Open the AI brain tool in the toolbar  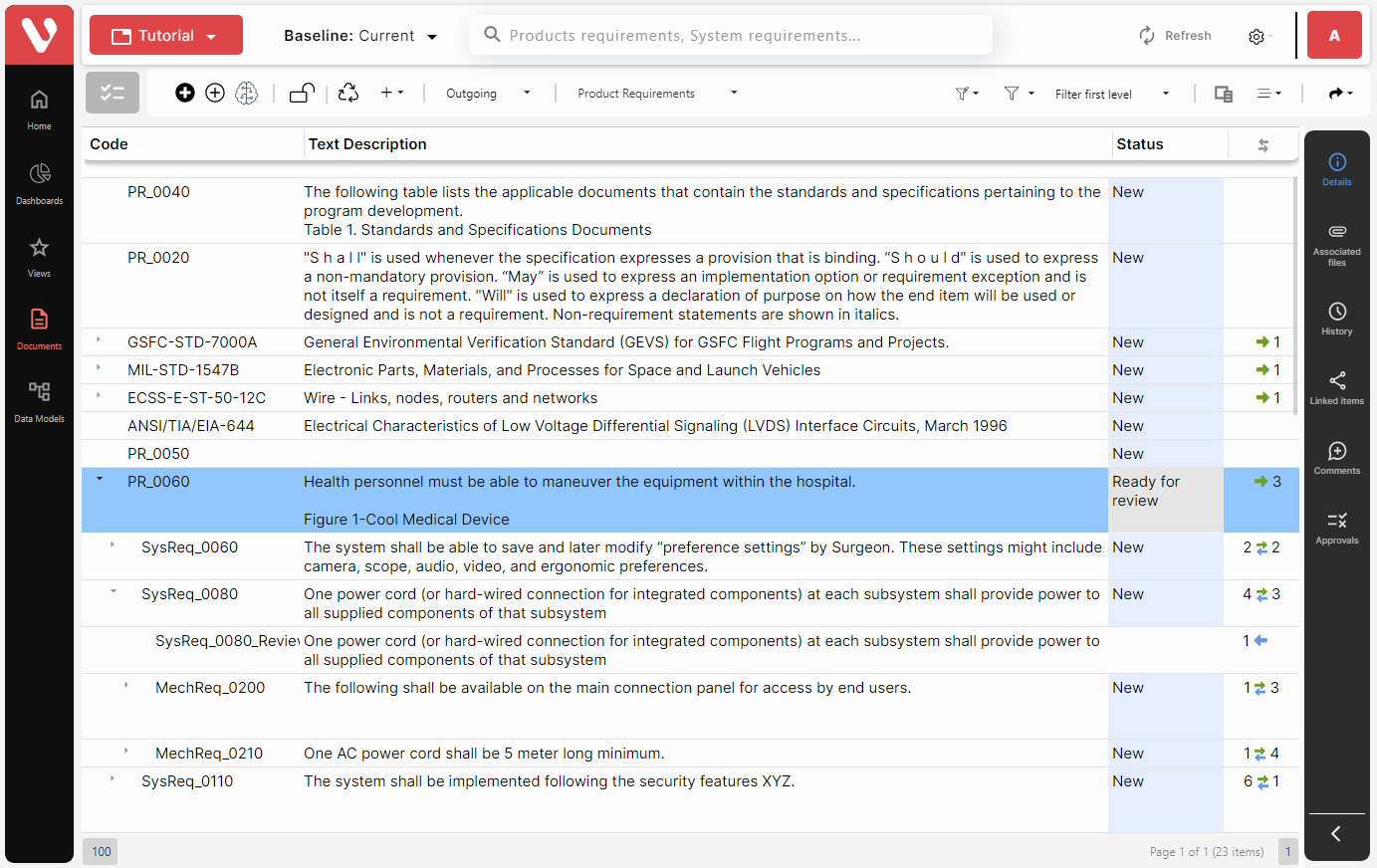pos(246,93)
